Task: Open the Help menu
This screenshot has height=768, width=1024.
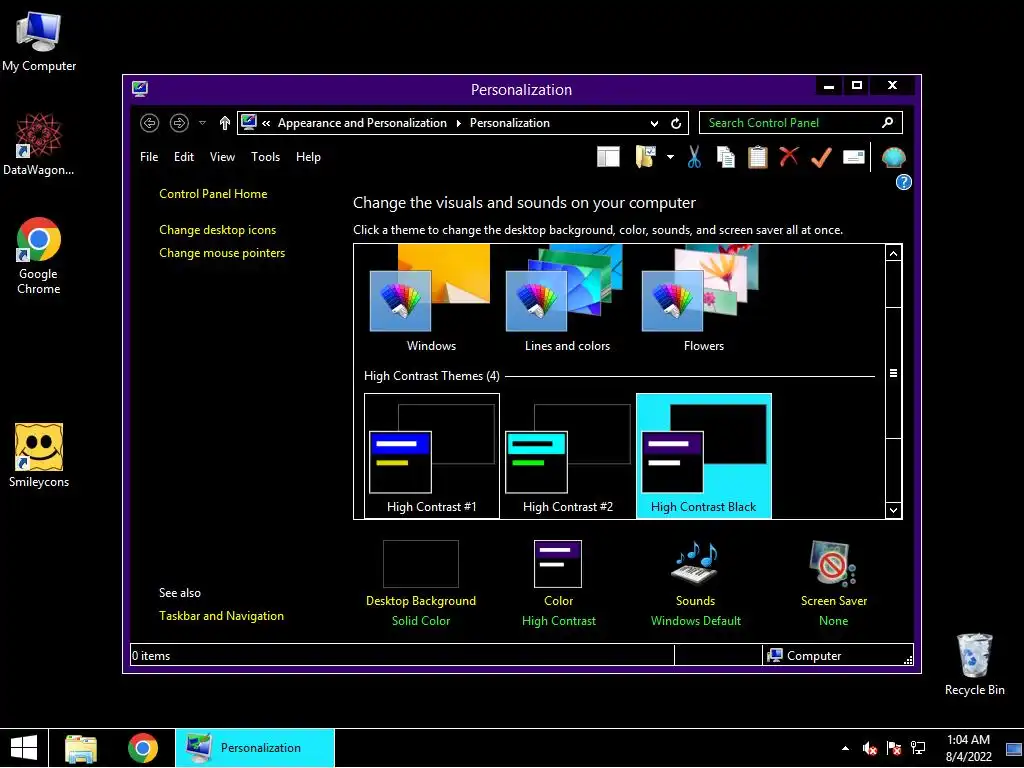Action: 308,157
